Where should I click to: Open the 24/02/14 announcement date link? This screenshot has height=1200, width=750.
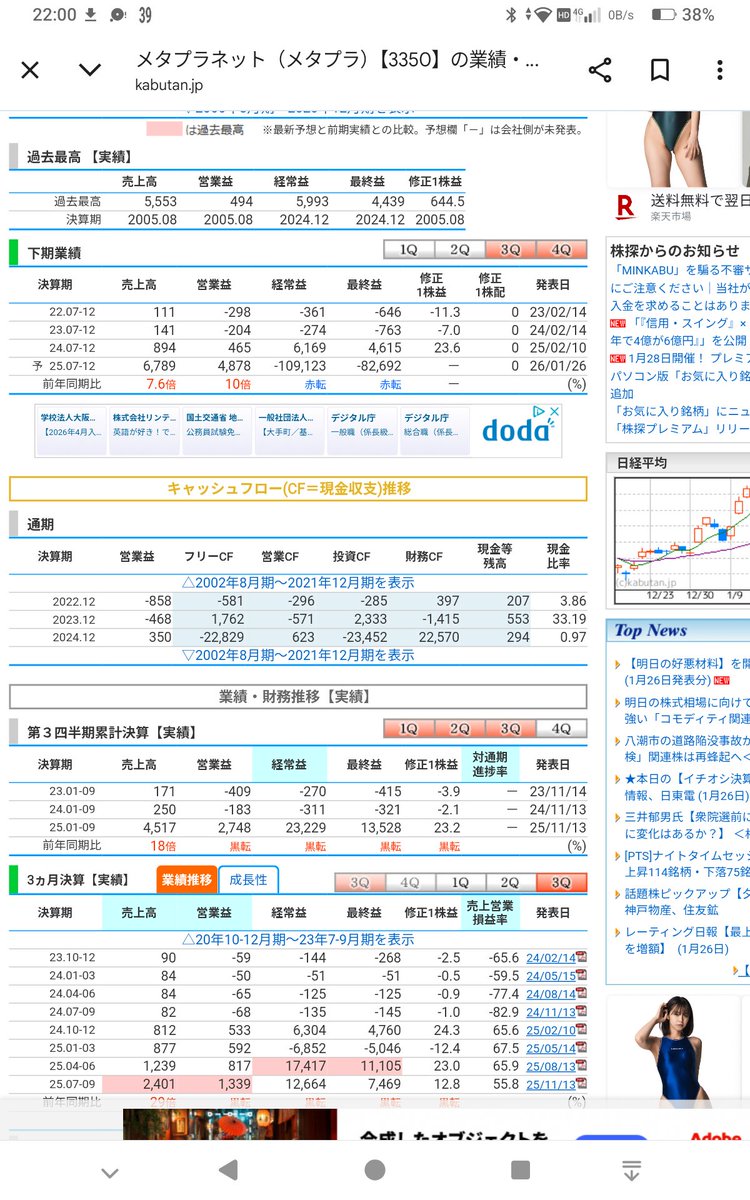click(x=550, y=958)
